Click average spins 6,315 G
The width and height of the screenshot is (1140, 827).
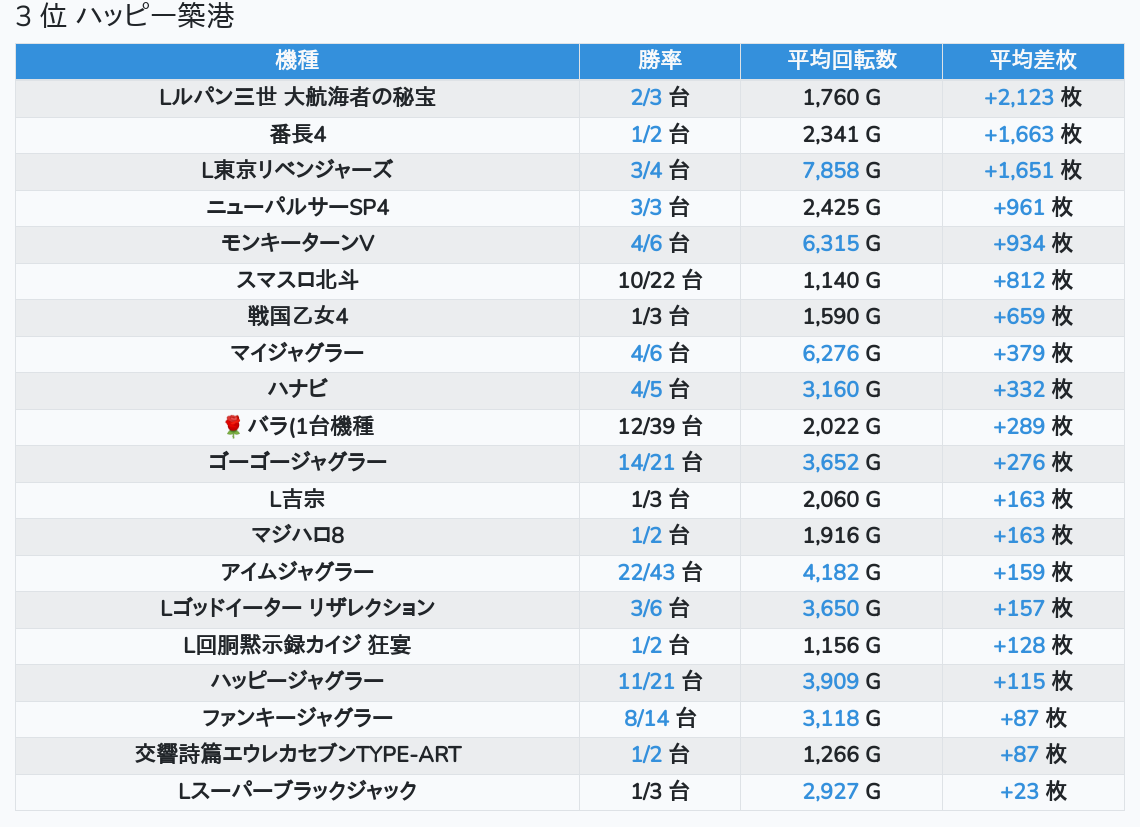[842, 244]
